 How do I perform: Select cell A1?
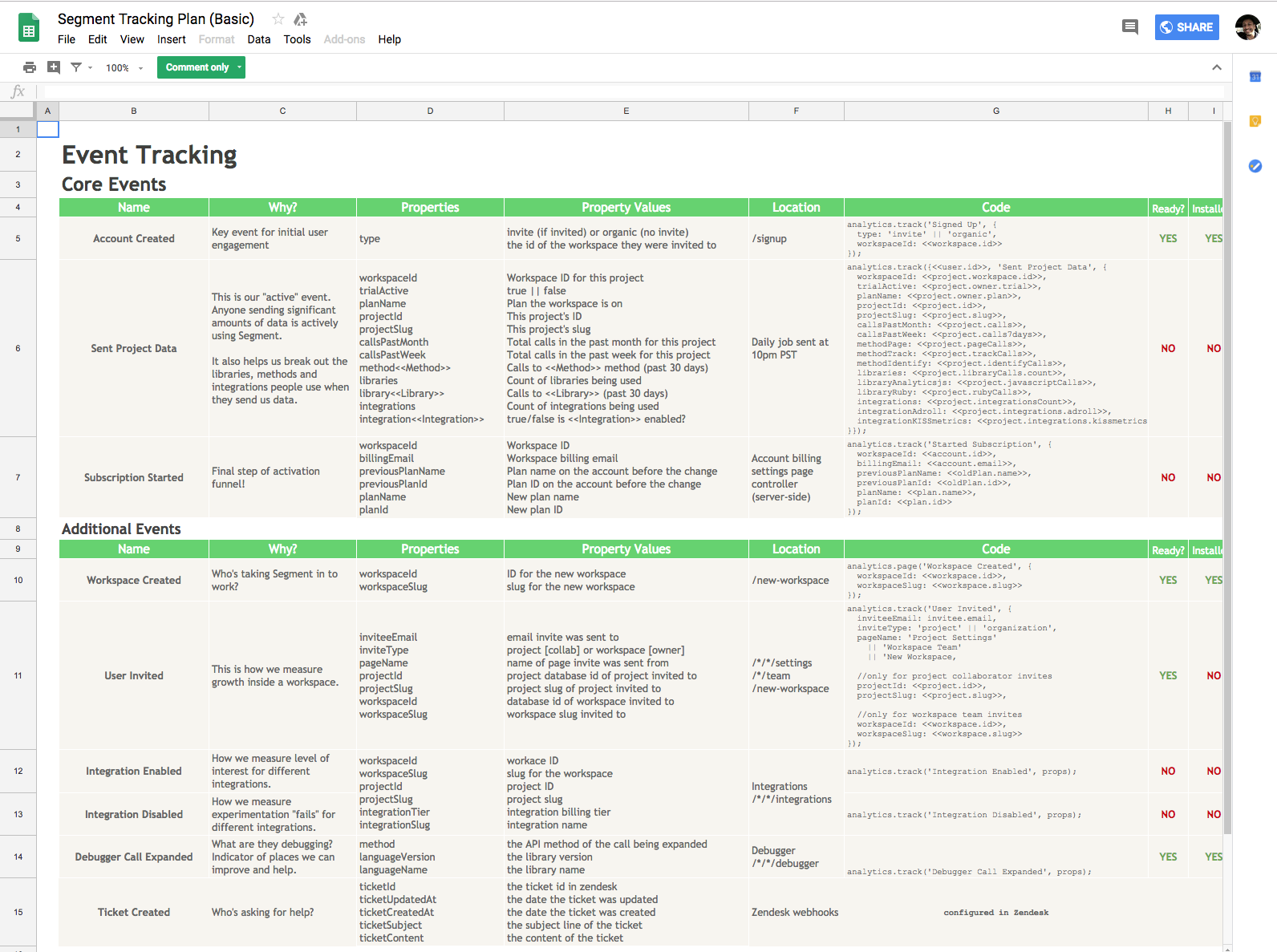(48, 129)
